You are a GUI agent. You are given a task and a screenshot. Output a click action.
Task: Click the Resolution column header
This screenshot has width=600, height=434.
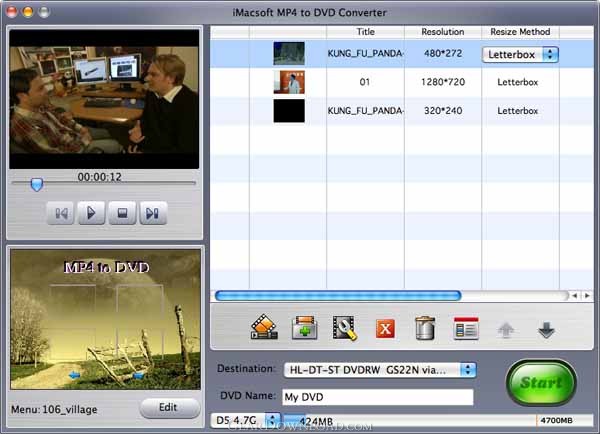pos(443,32)
